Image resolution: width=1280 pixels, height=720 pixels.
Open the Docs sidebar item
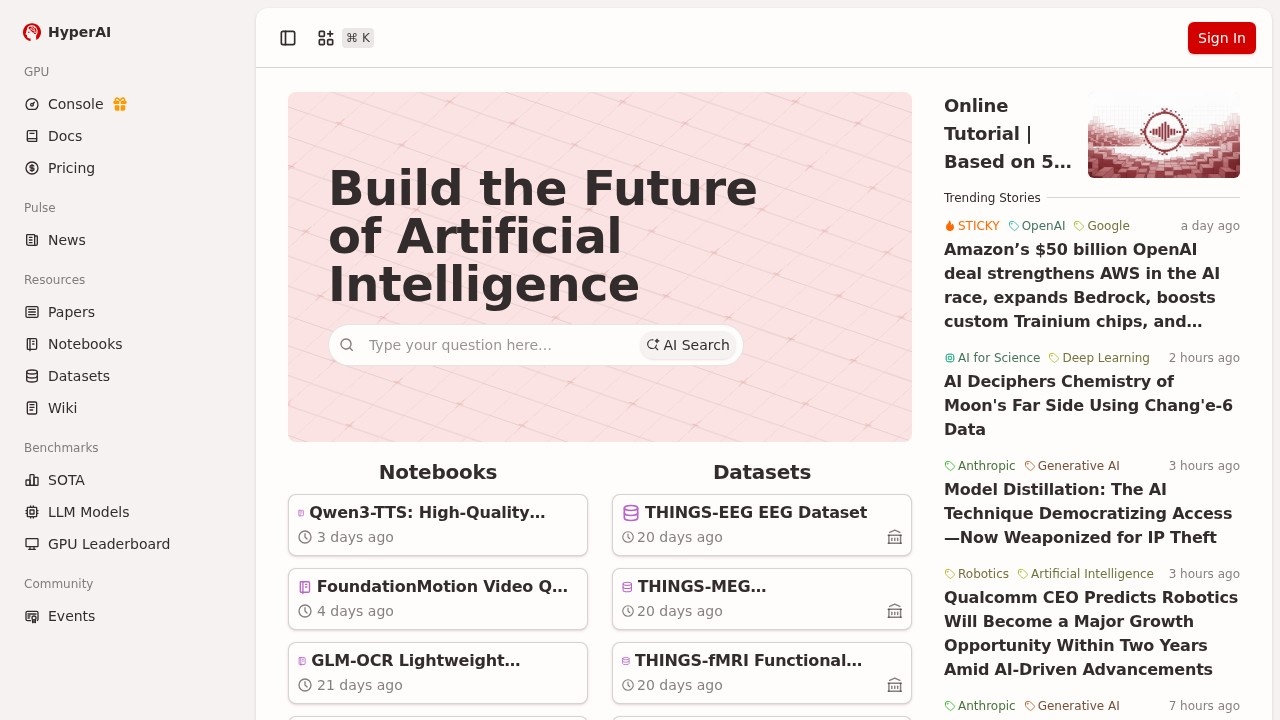[65, 136]
